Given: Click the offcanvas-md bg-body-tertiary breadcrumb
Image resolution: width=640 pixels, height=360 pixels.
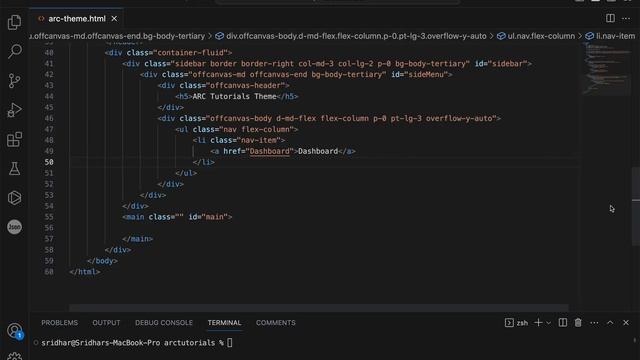Looking at the screenshot, I should (117, 36).
